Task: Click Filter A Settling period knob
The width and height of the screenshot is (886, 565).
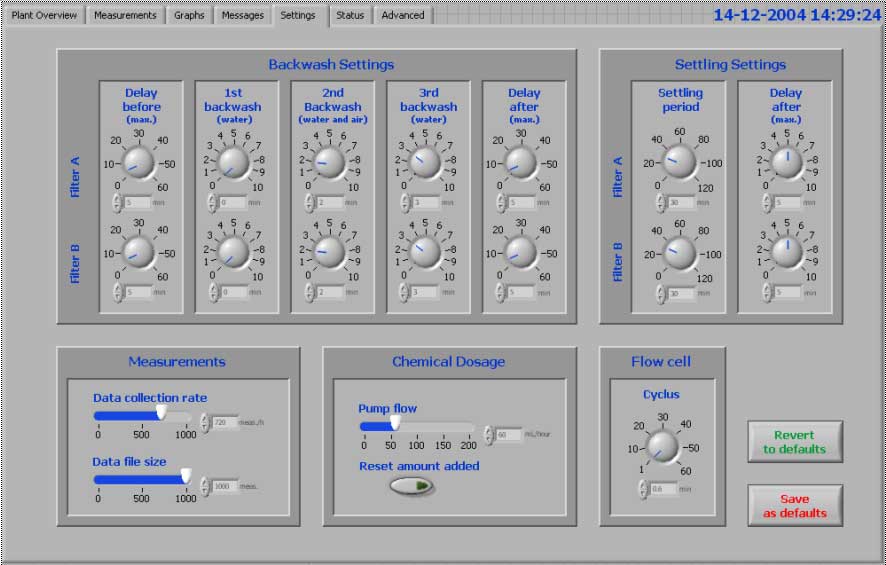Action: point(679,162)
